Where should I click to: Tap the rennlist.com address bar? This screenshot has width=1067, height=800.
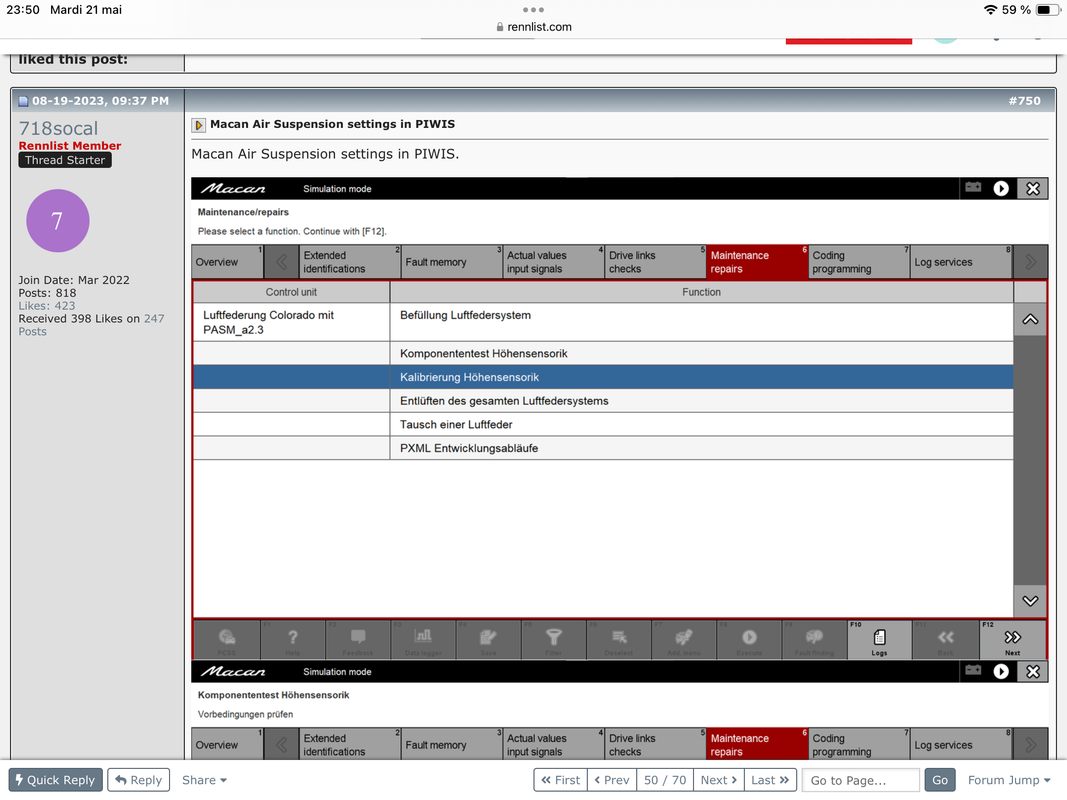534,27
